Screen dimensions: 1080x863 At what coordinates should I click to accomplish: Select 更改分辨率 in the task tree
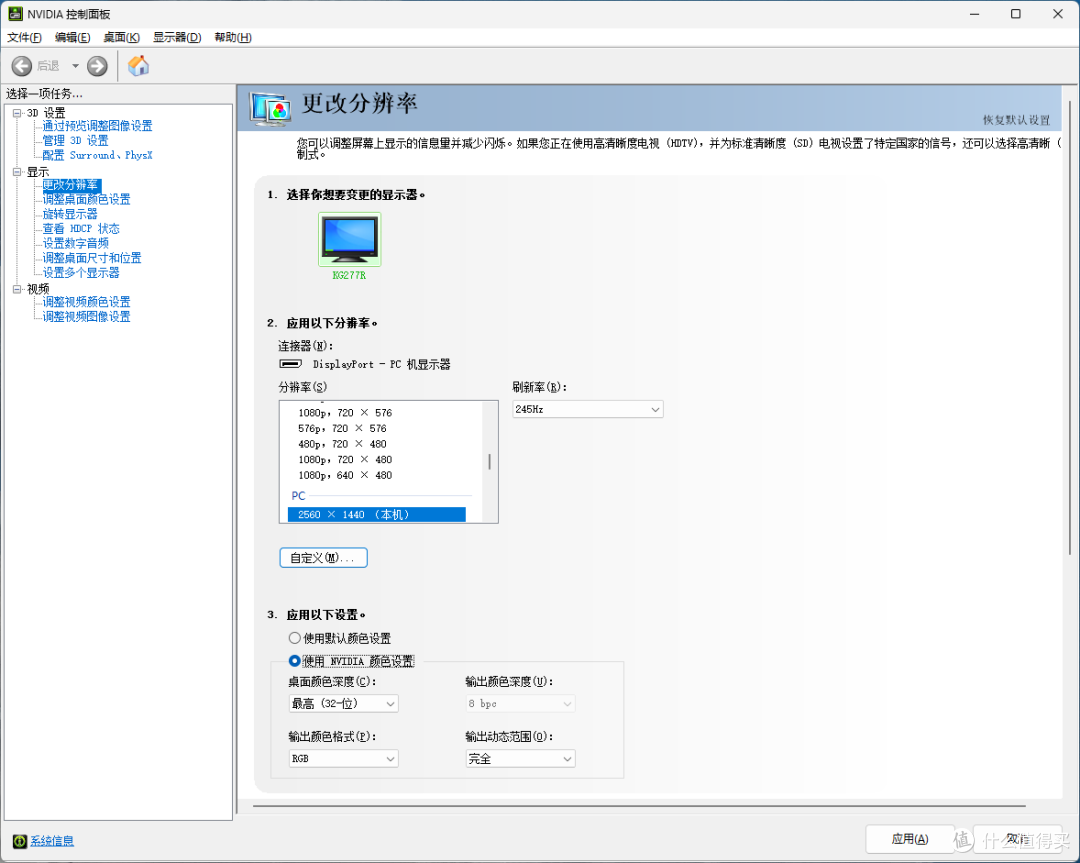click(x=72, y=185)
